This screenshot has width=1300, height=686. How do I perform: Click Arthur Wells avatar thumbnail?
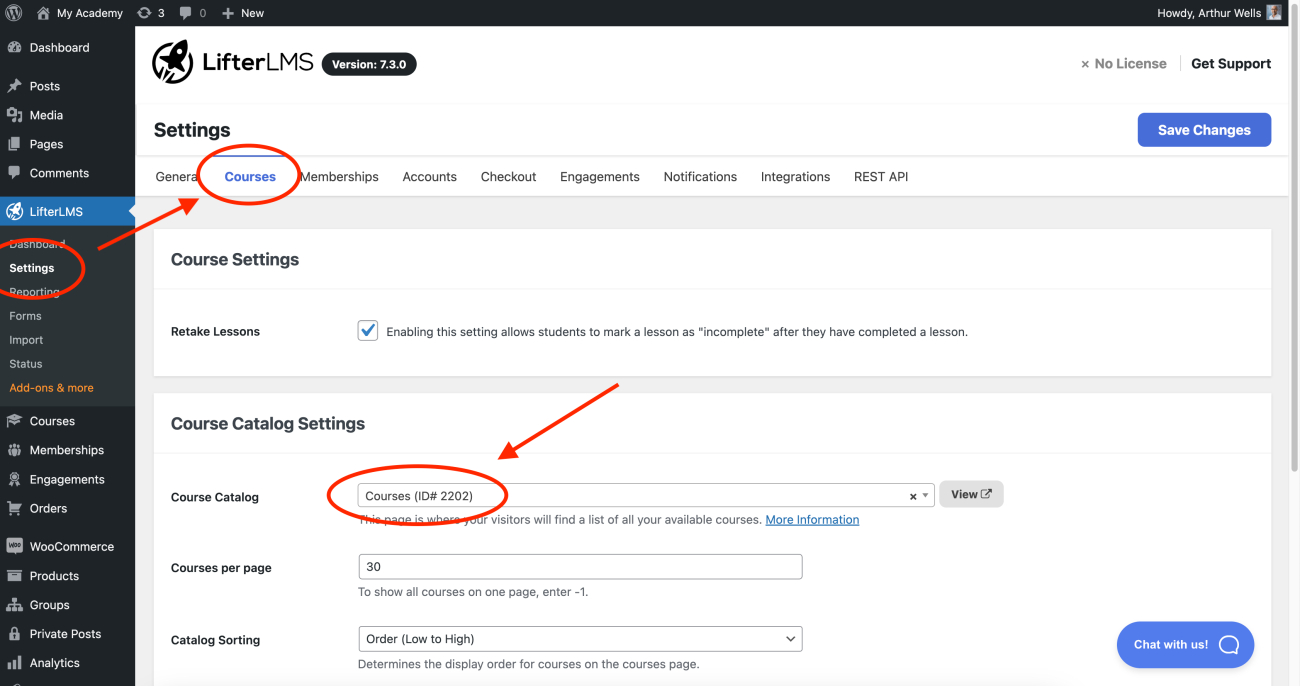[x=1274, y=13]
